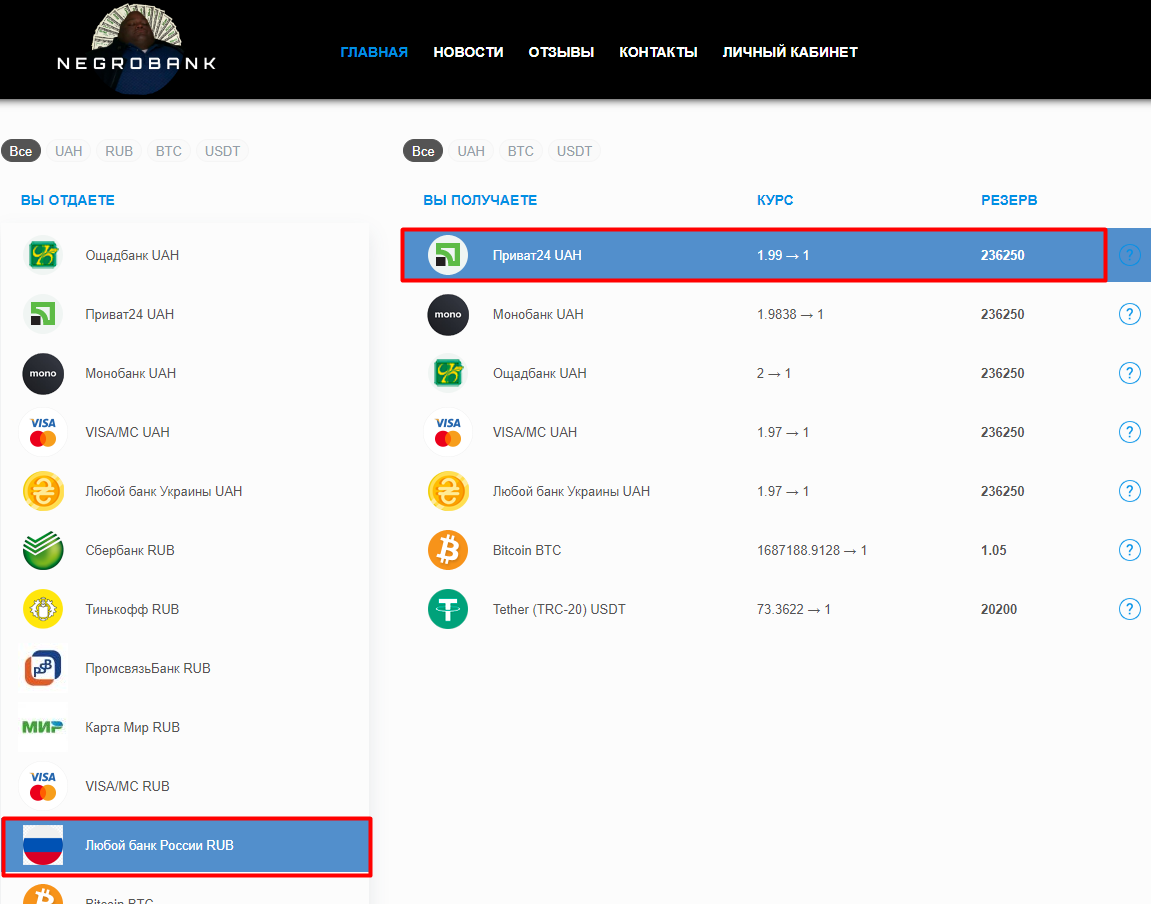Click hryvnia coin icon in receive list
Screen dimensions: 1151x904
448,491
